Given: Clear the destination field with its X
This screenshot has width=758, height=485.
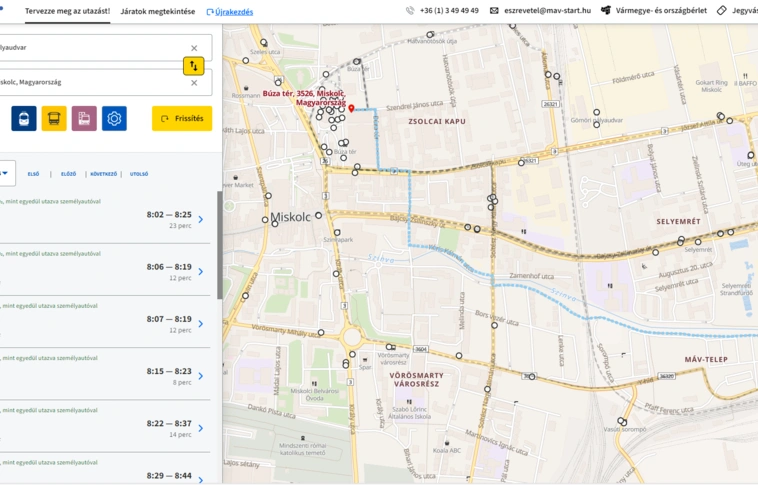Looking at the screenshot, I should point(194,82).
